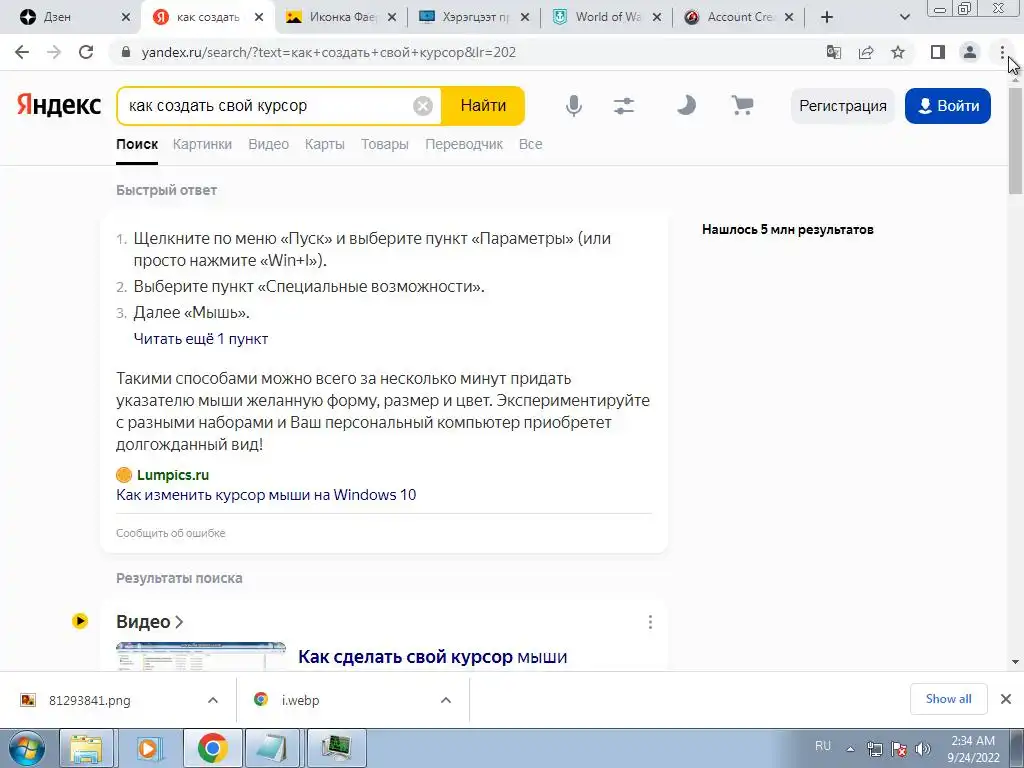Image resolution: width=1024 pixels, height=768 pixels.
Task: Open Windows Explorer from the taskbar
Action: [86, 748]
